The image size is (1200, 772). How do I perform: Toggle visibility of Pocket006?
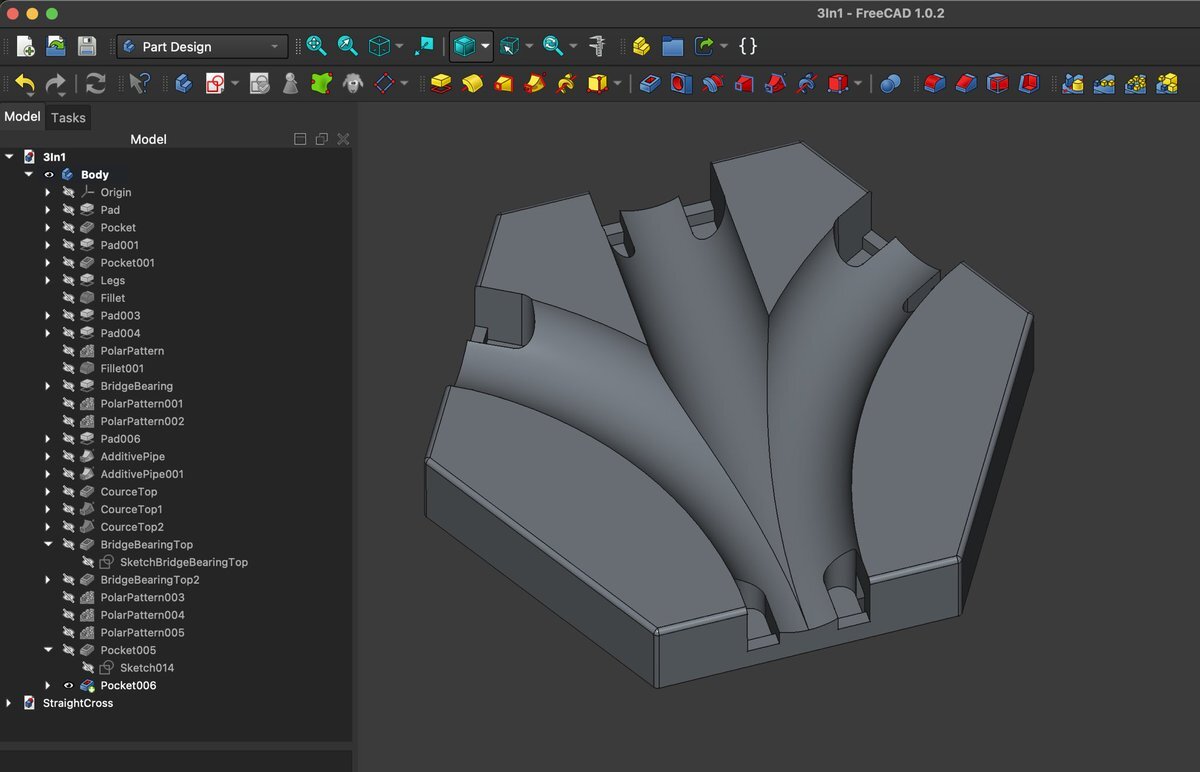[x=69, y=686]
